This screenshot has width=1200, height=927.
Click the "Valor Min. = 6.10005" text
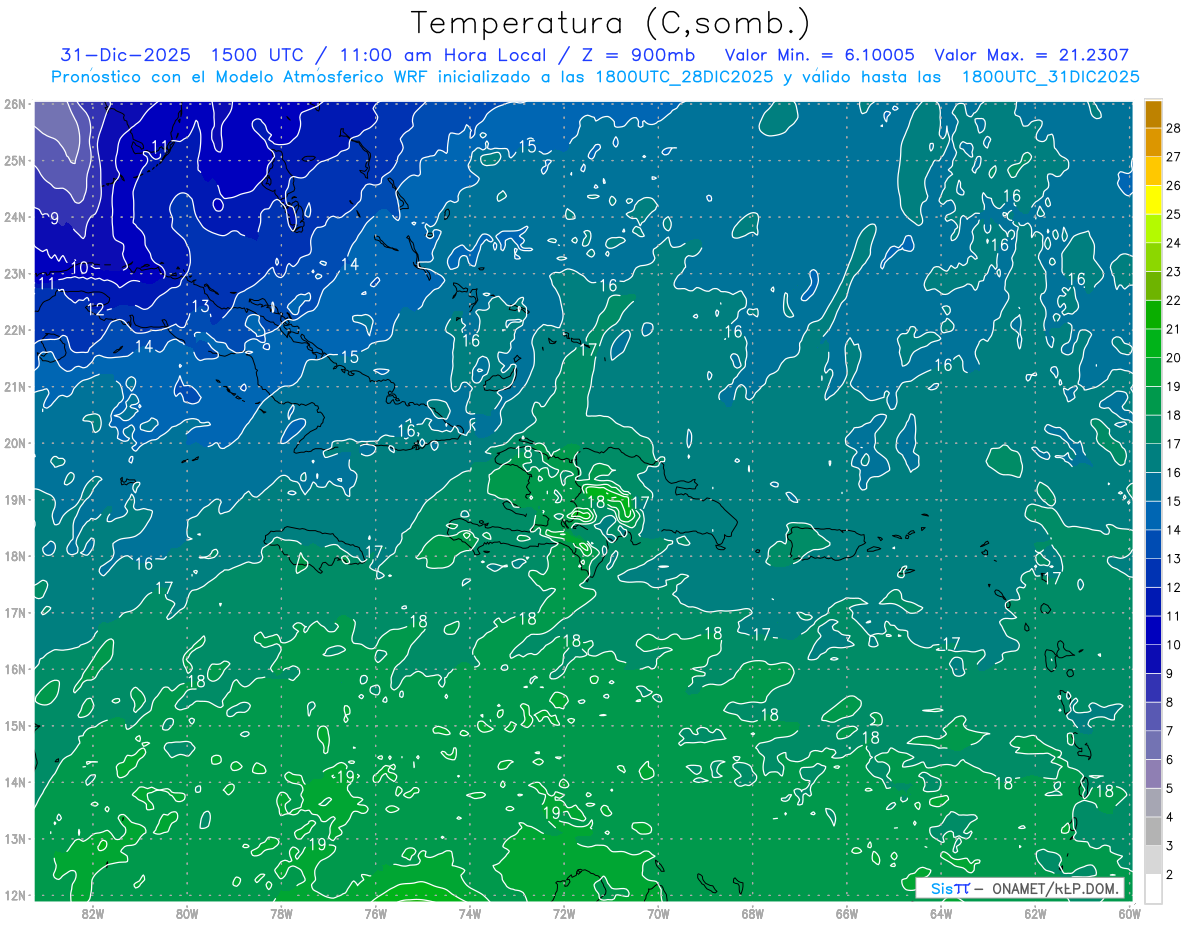tap(819, 55)
